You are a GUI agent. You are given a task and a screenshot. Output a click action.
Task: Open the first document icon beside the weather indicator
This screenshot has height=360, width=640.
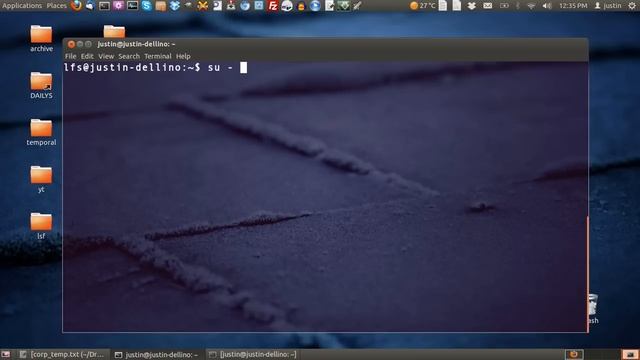click(443, 6)
